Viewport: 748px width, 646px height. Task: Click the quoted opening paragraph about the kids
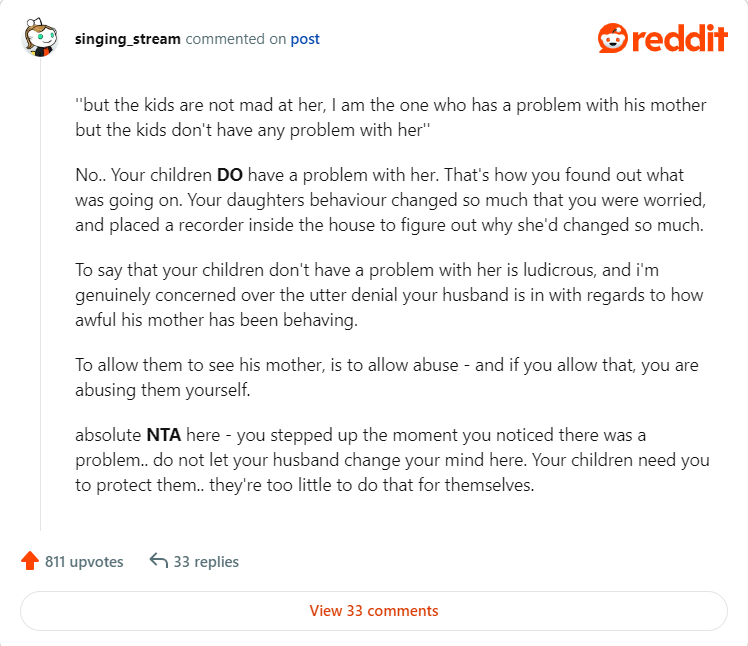(391, 117)
